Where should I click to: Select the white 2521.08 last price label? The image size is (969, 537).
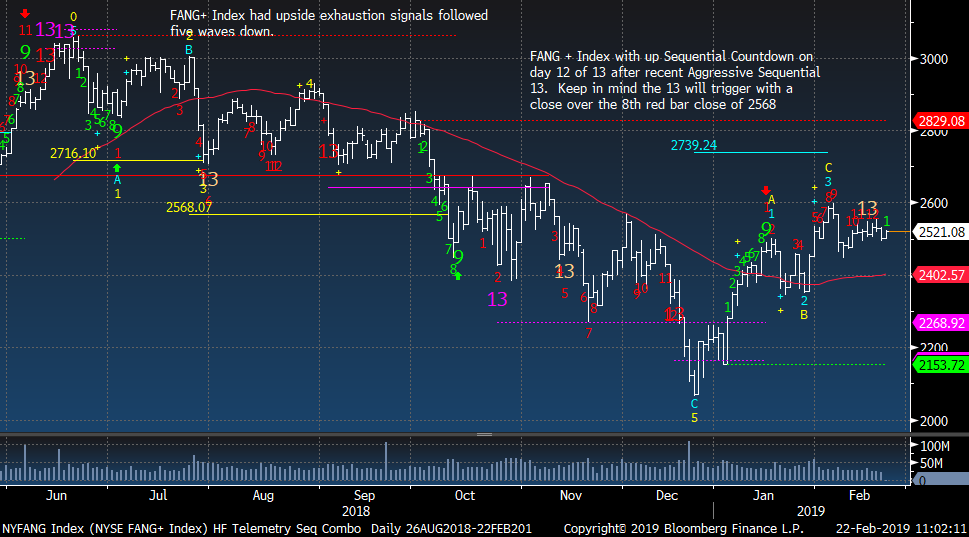point(940,232)
